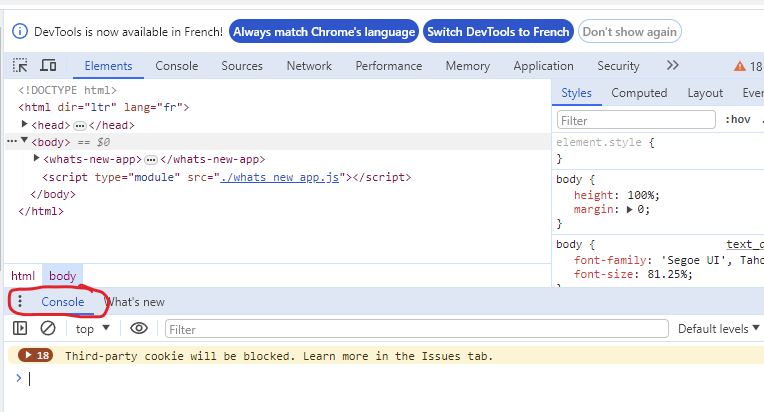Screen dimensions: 764x412
Task: Expand the 18 grouped cookie messages
Action: [x=36, y=355]
